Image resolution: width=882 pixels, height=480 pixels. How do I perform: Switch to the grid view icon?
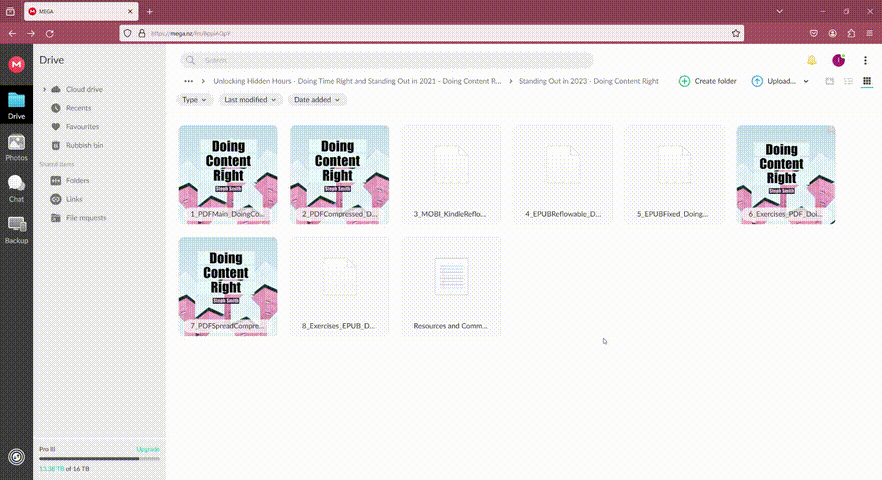click(867, 81)
